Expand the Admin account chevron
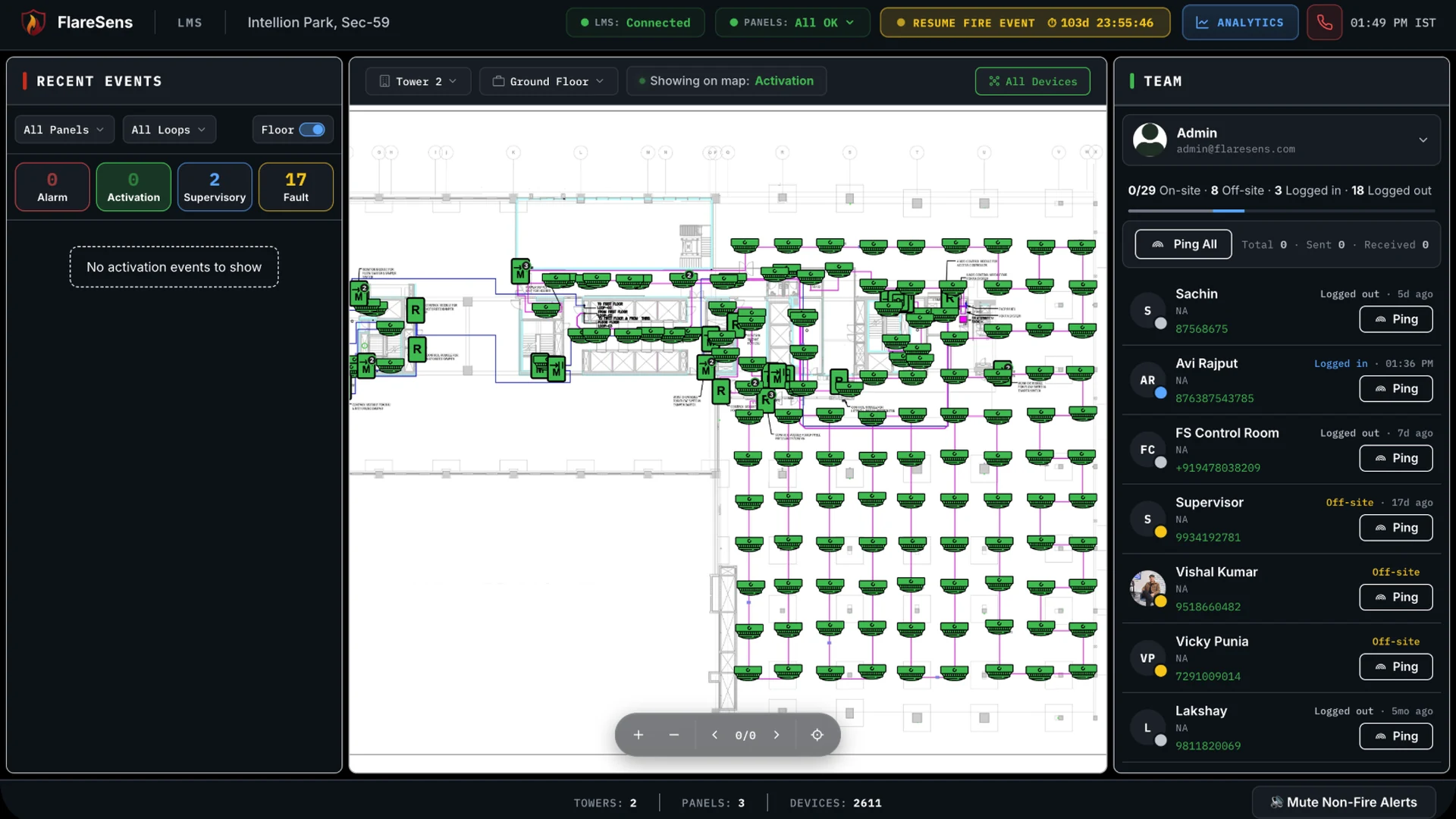Viewport: 1456px width, 819px height. pyautogui.click(x=1423, y=140)
